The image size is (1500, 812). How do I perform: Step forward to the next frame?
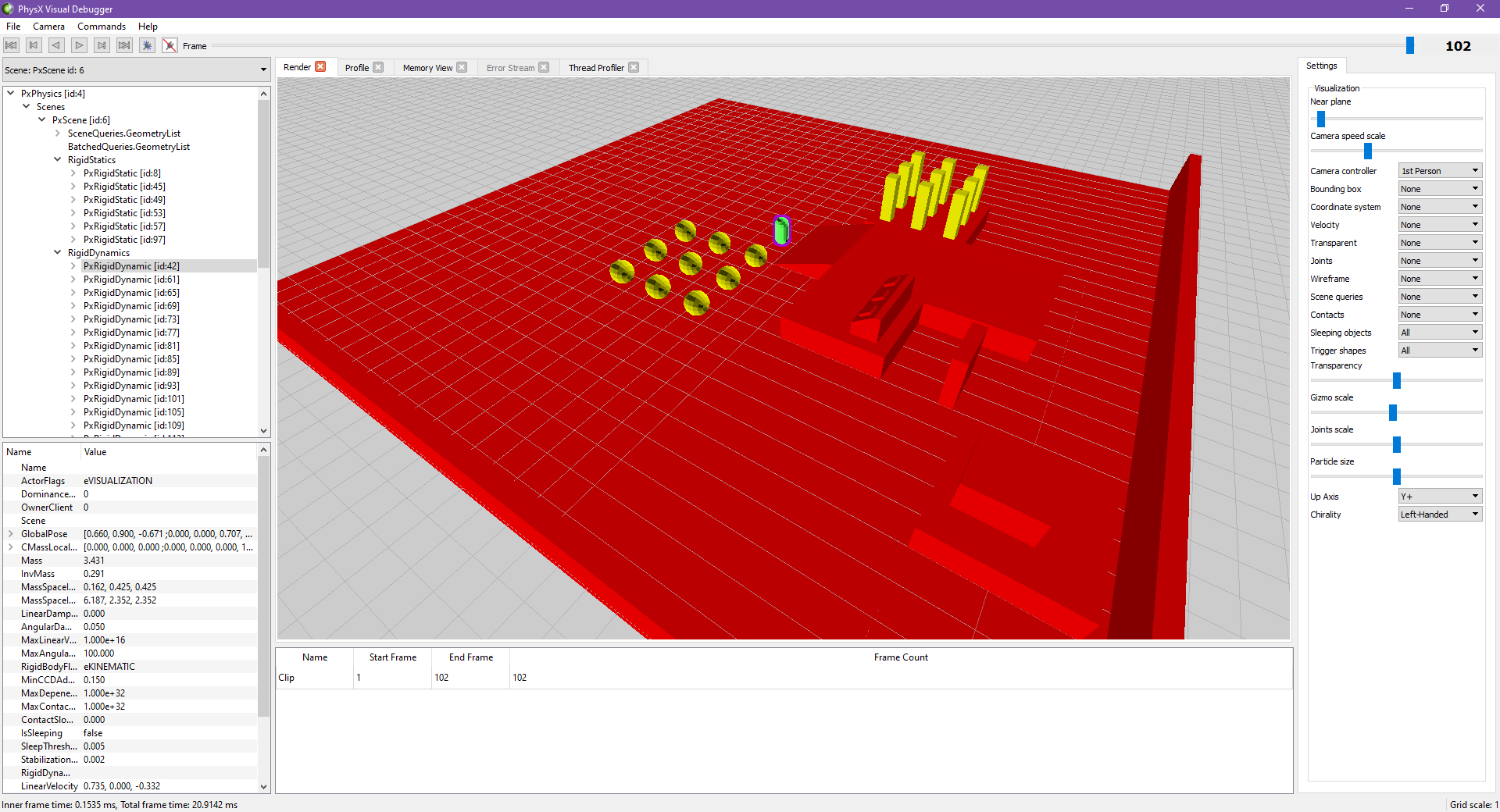[102, 45]
